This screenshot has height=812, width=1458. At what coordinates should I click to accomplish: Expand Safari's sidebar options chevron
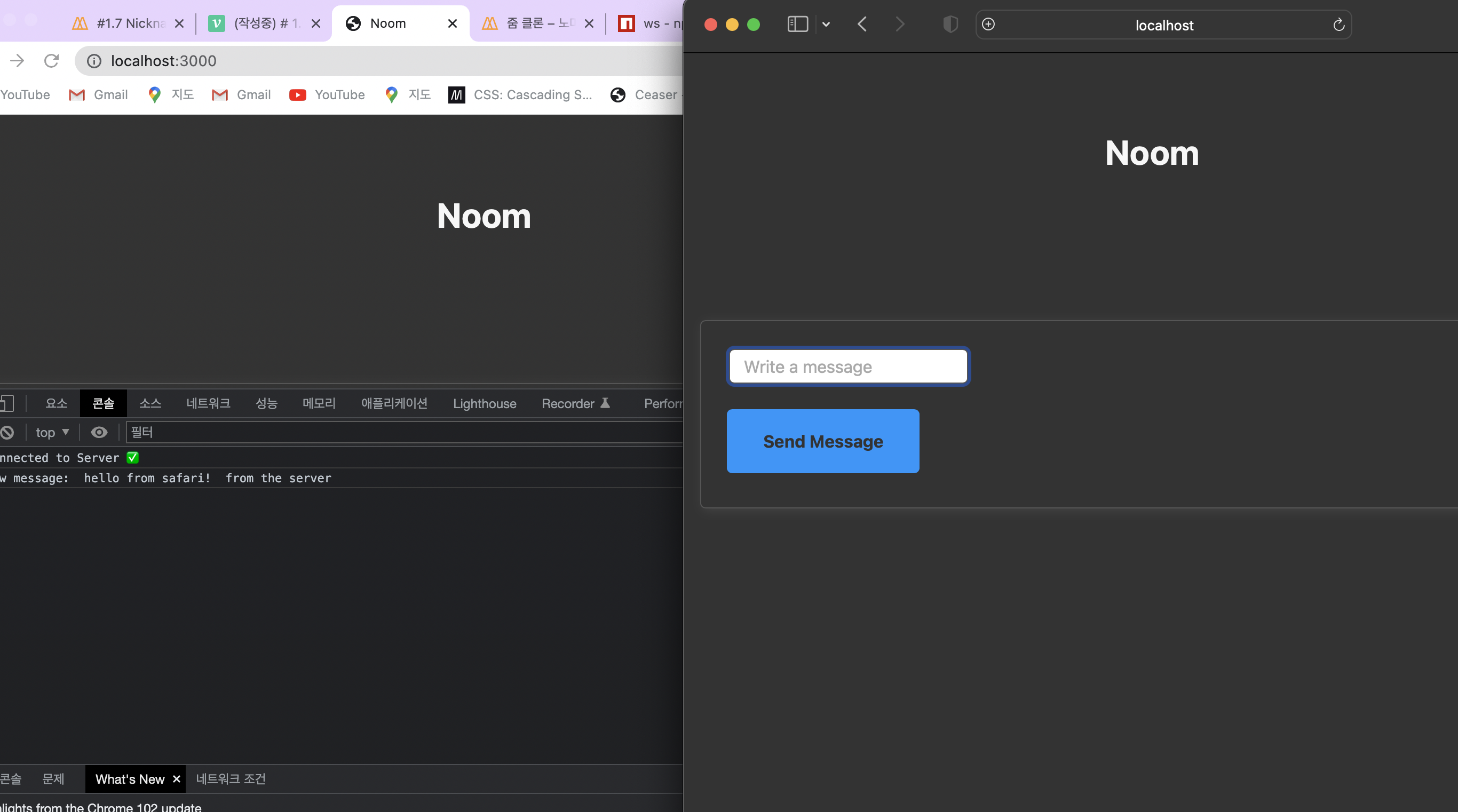tap(826, 25)
